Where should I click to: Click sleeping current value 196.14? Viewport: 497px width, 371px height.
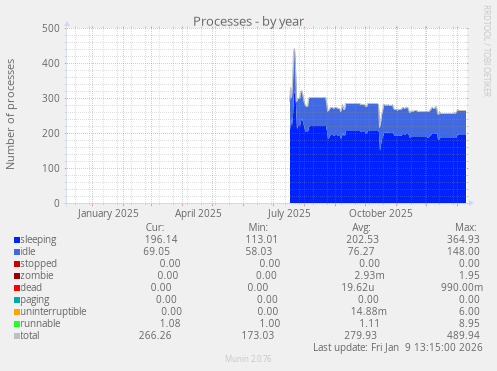161,239
